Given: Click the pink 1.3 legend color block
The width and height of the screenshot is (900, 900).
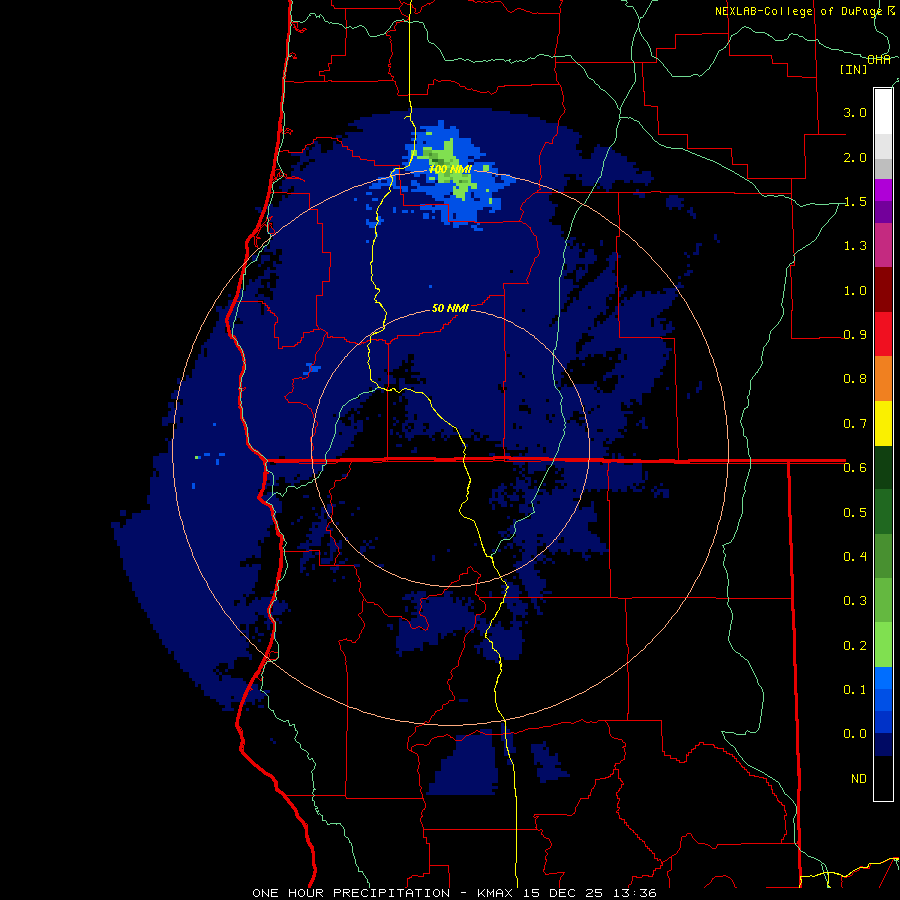Looking at the screenshot, I should click(x=883, y=245).
